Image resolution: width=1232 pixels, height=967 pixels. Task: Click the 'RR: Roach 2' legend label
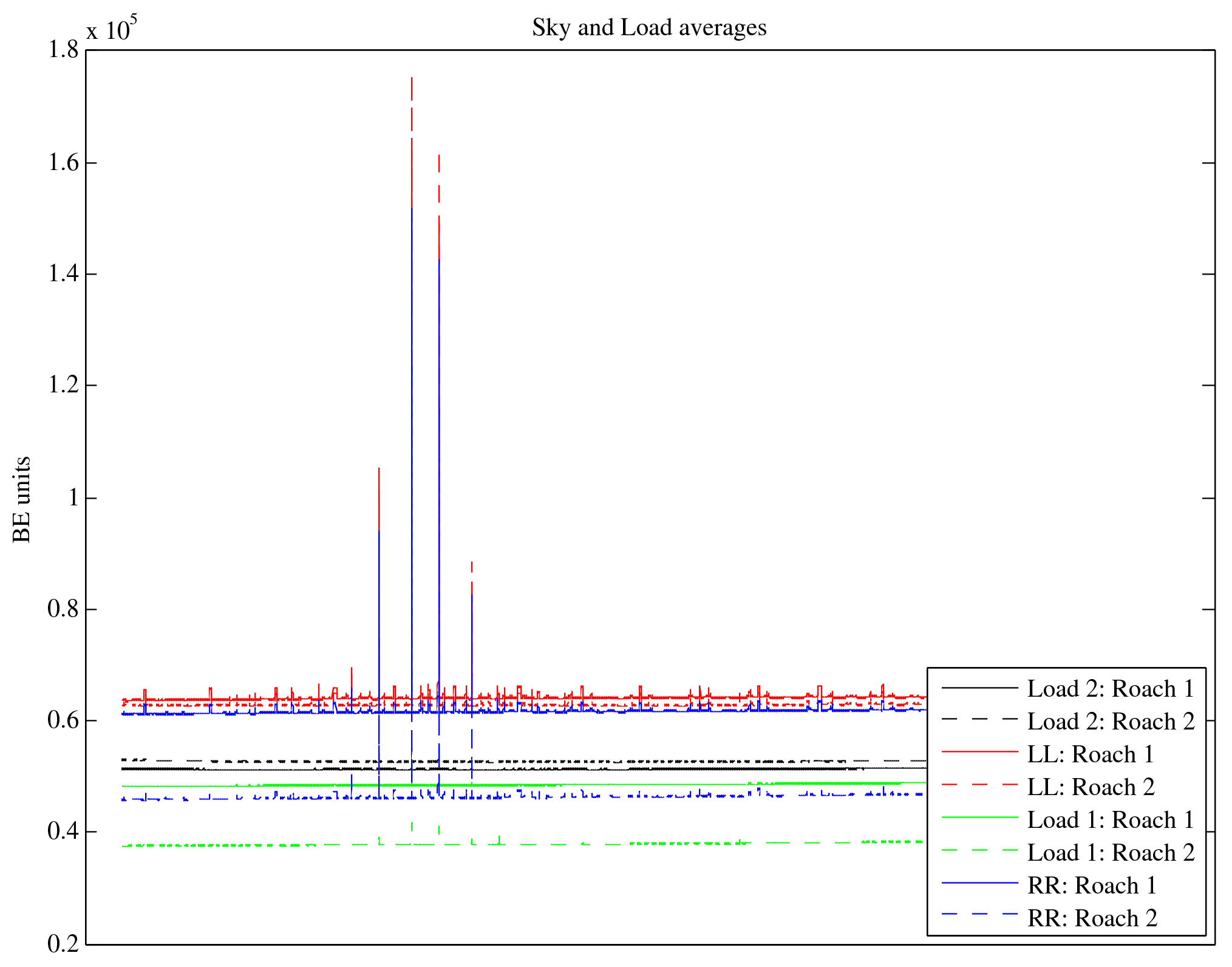[x=1091, y=918]
